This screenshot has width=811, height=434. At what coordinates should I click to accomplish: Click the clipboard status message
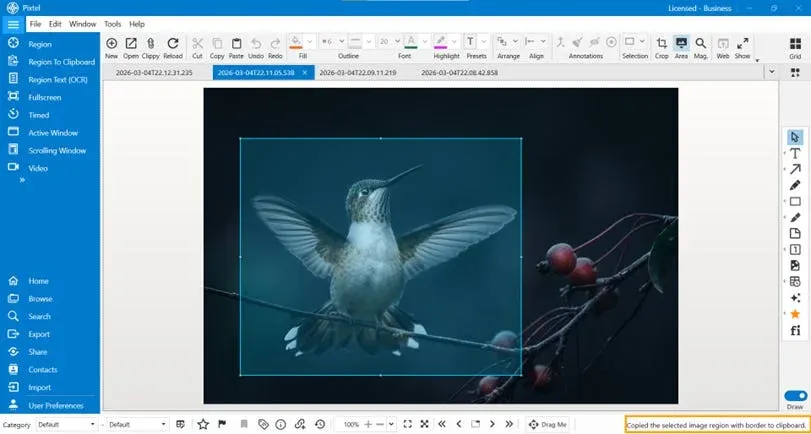click(x=717, y=425)
